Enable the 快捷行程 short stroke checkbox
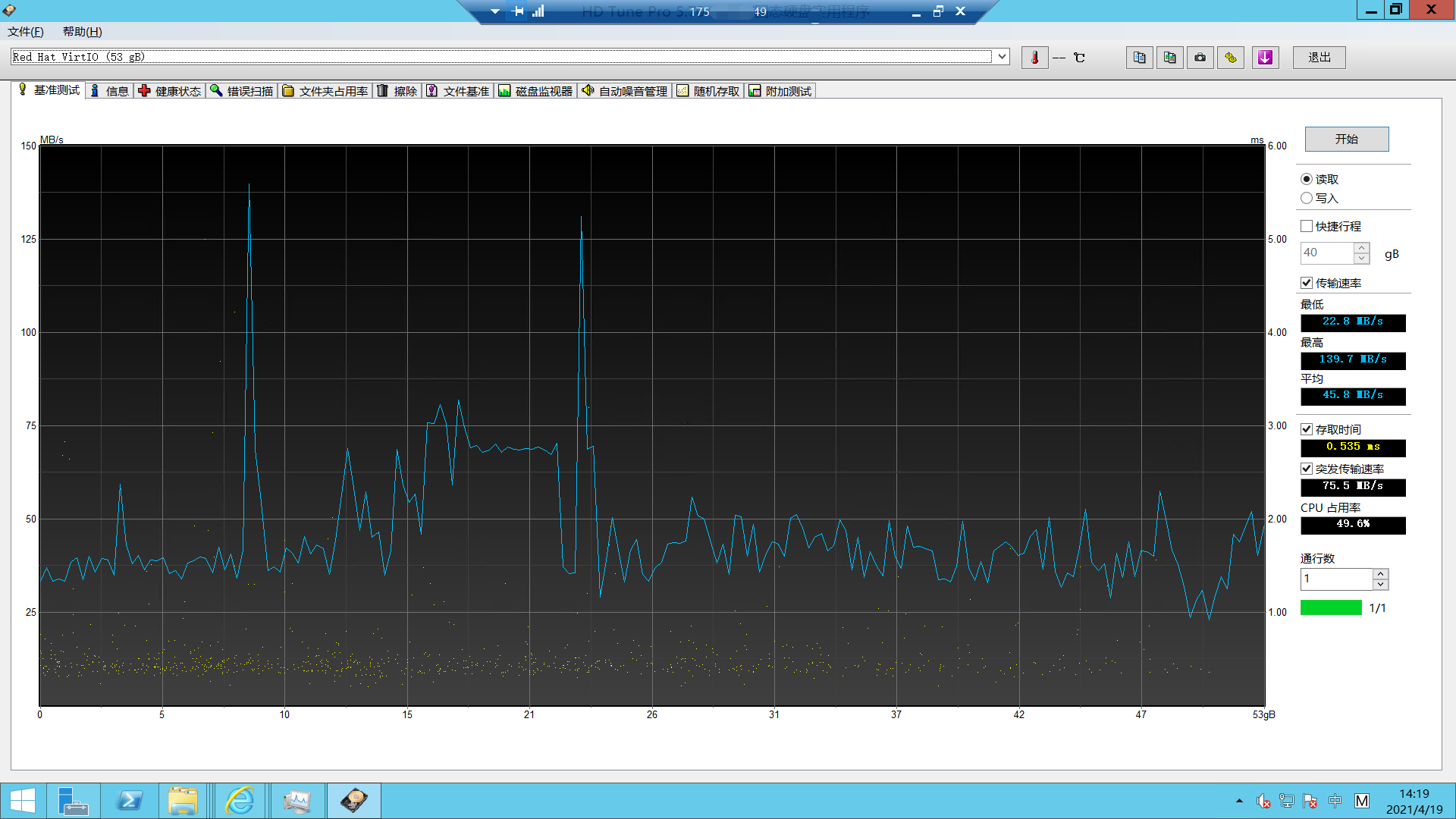Image resolution: width=1456 pixels, height=819 pixels. [1307, 226]
